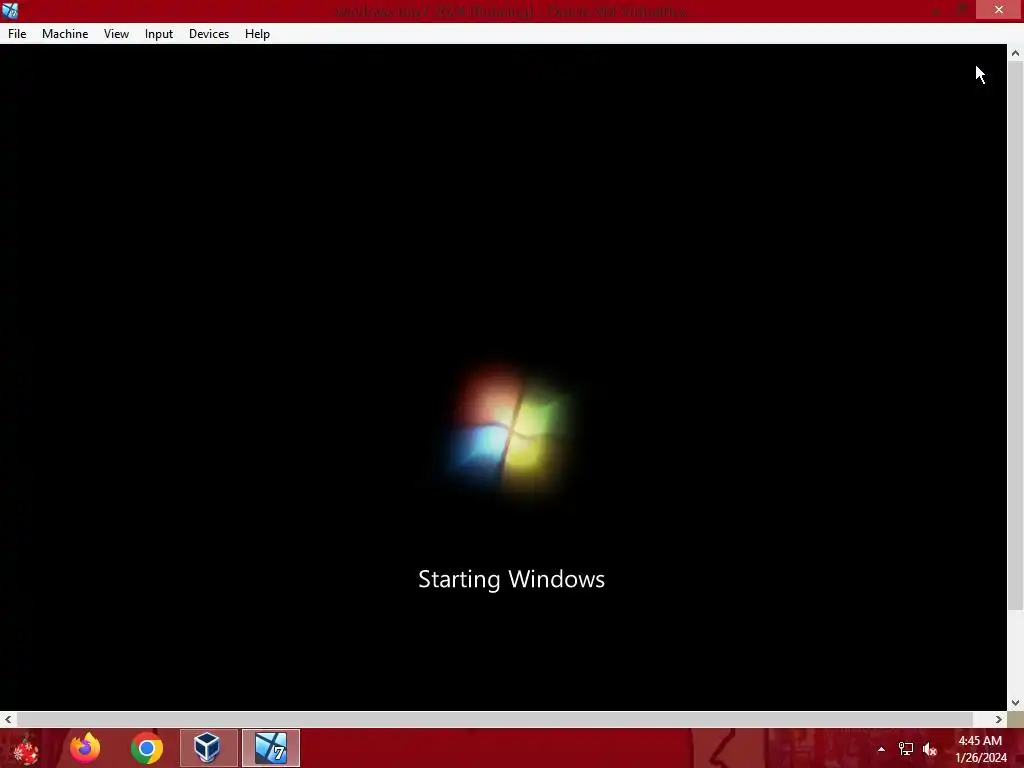1024x768 pixels.
Task: Click the vertical scrollbar up arrow
Action: [1016, 53]
